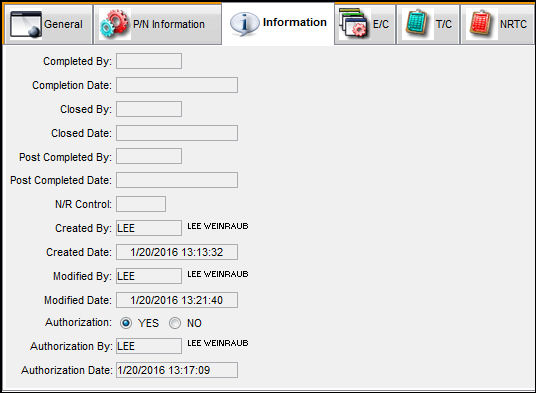Click the Closed By label
Screen dimensions: 536x393
[86, 109]
